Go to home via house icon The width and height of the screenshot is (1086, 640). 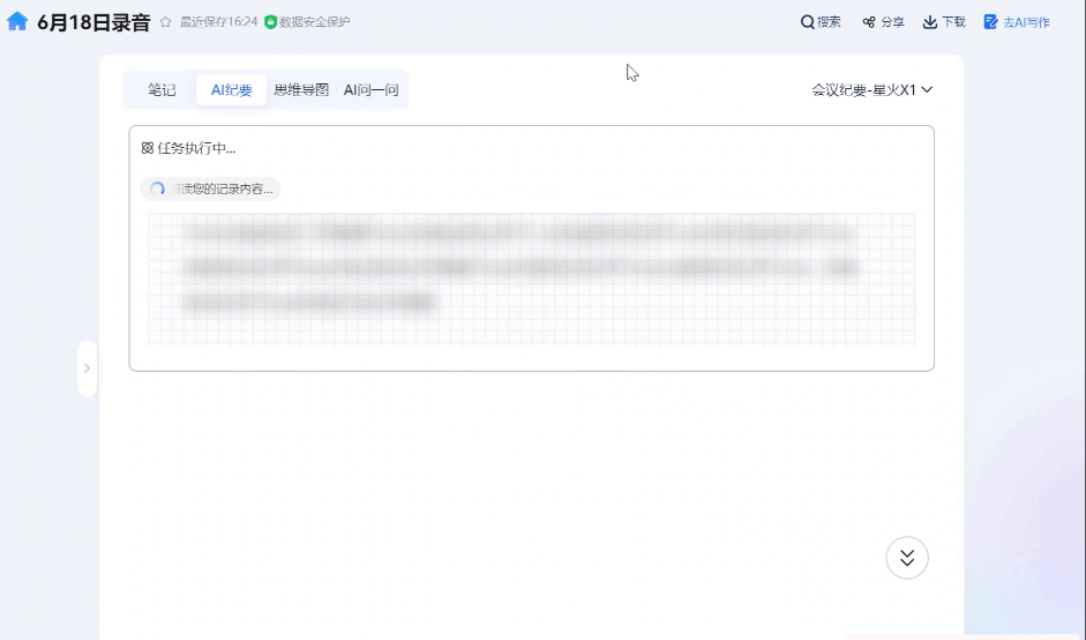[17, 21]
